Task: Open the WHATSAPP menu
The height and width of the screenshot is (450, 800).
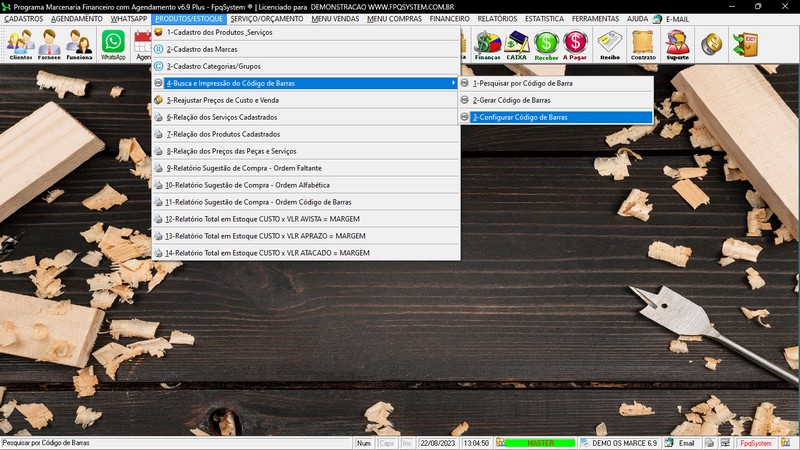Action: 129,19
